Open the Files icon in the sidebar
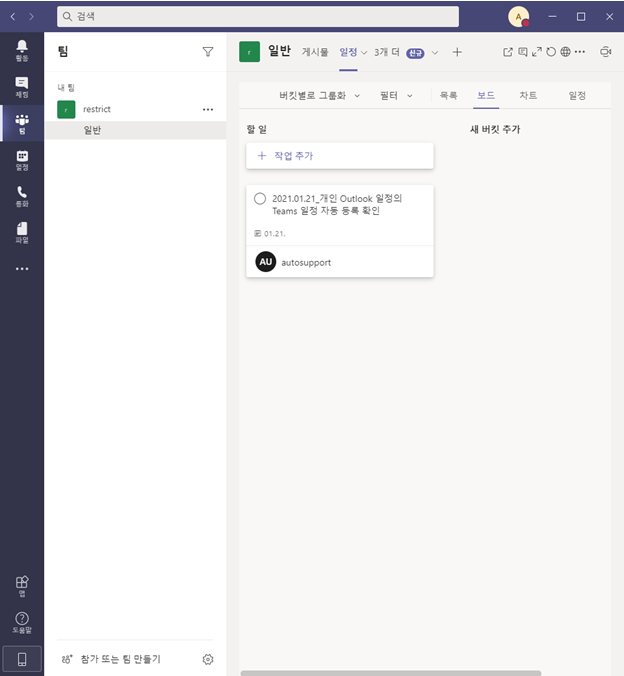The width and height of the screenshot is (624, 676). point(22,233)
